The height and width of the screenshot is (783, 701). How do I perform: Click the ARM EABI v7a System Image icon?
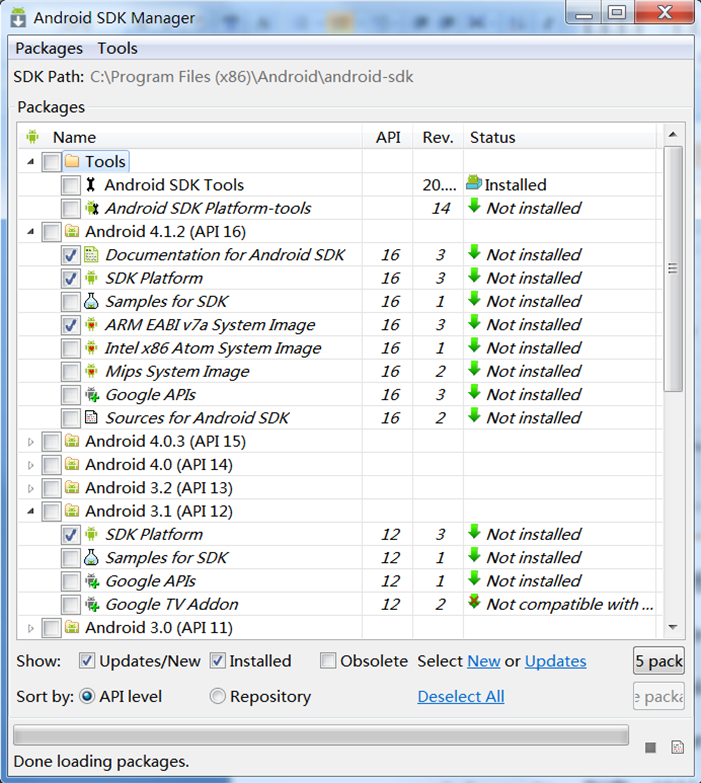pyautogui.click(x=91, y=325)
